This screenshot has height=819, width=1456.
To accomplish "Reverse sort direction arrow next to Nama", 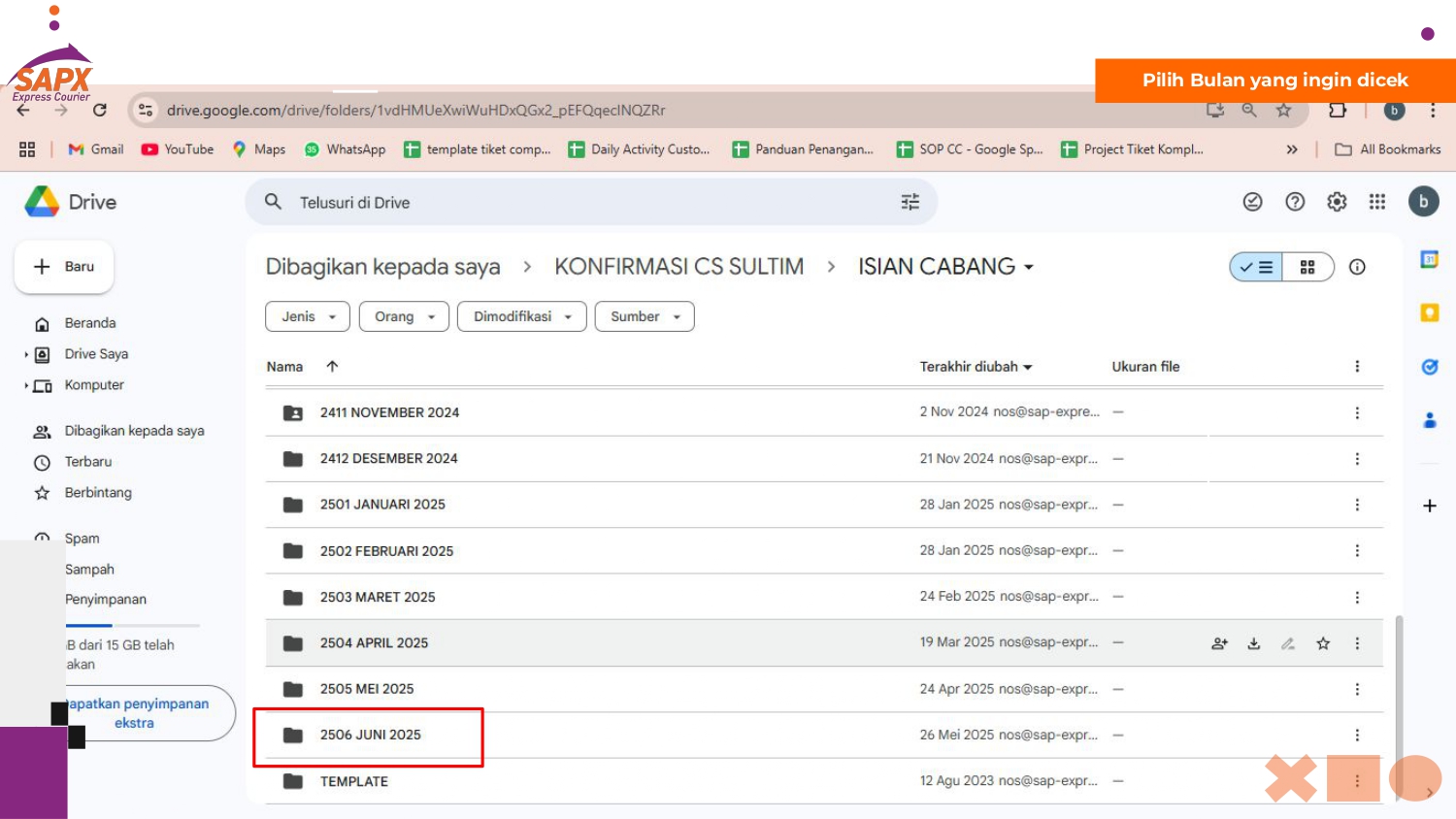I will coord(332,366).
